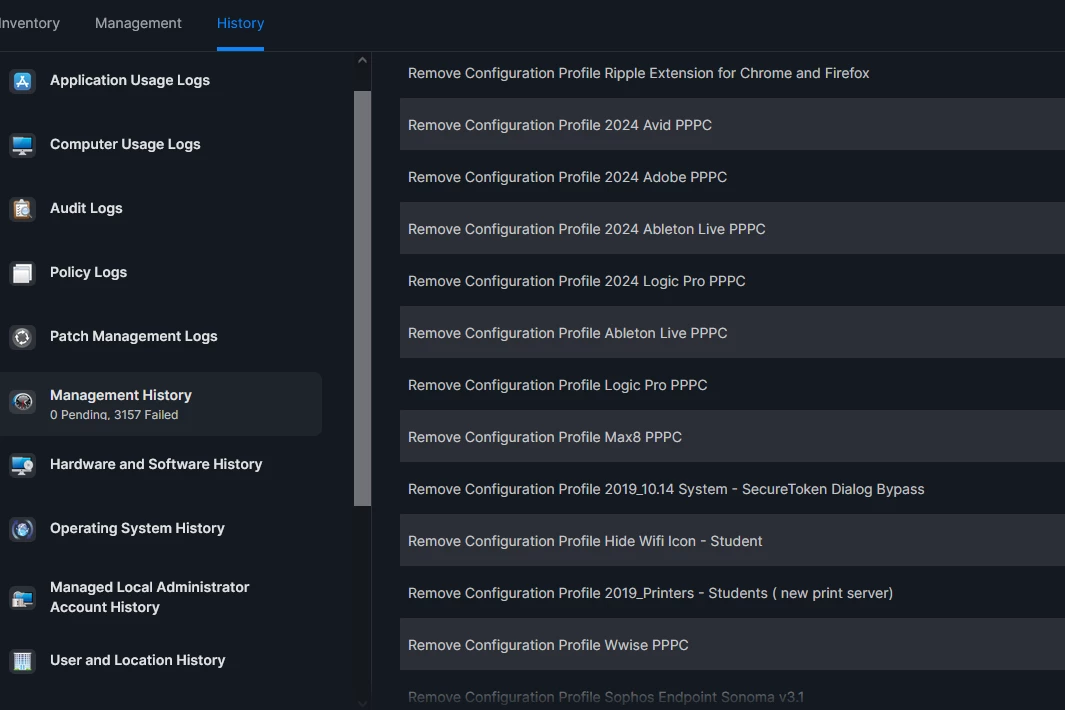The image size is (1065, 710).
Task: Select the Wwise PPPC removal row
Action: pyautogui.click(x=732, y=645)
